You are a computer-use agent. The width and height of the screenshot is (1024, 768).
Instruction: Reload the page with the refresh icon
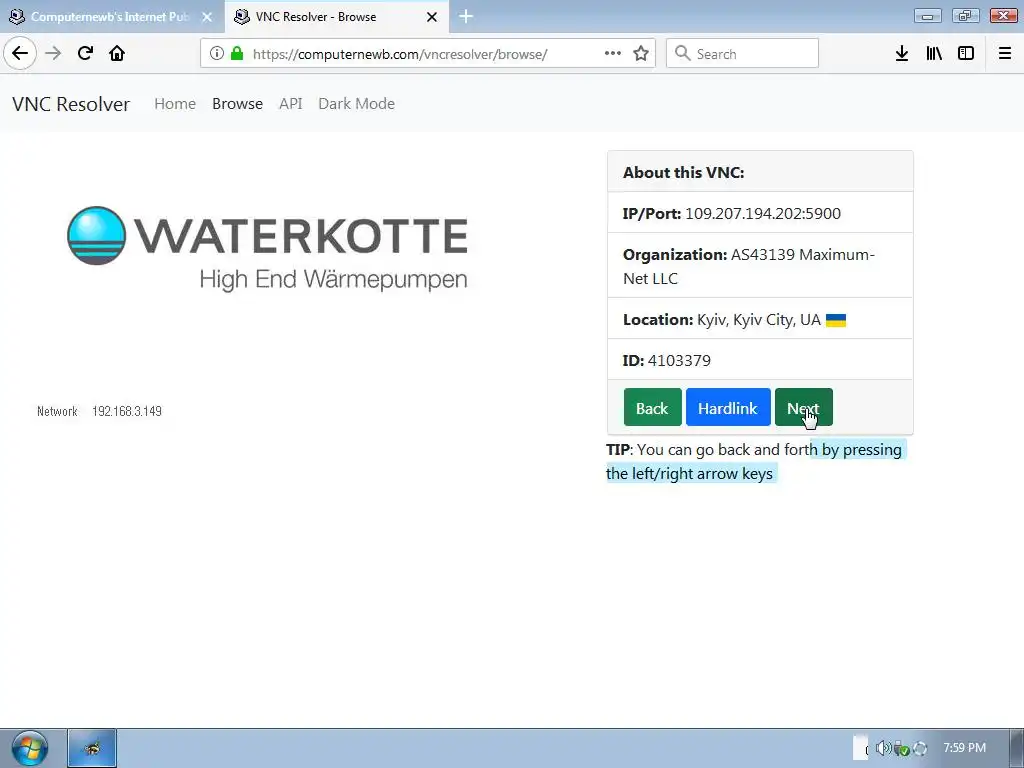pos(85,54)
